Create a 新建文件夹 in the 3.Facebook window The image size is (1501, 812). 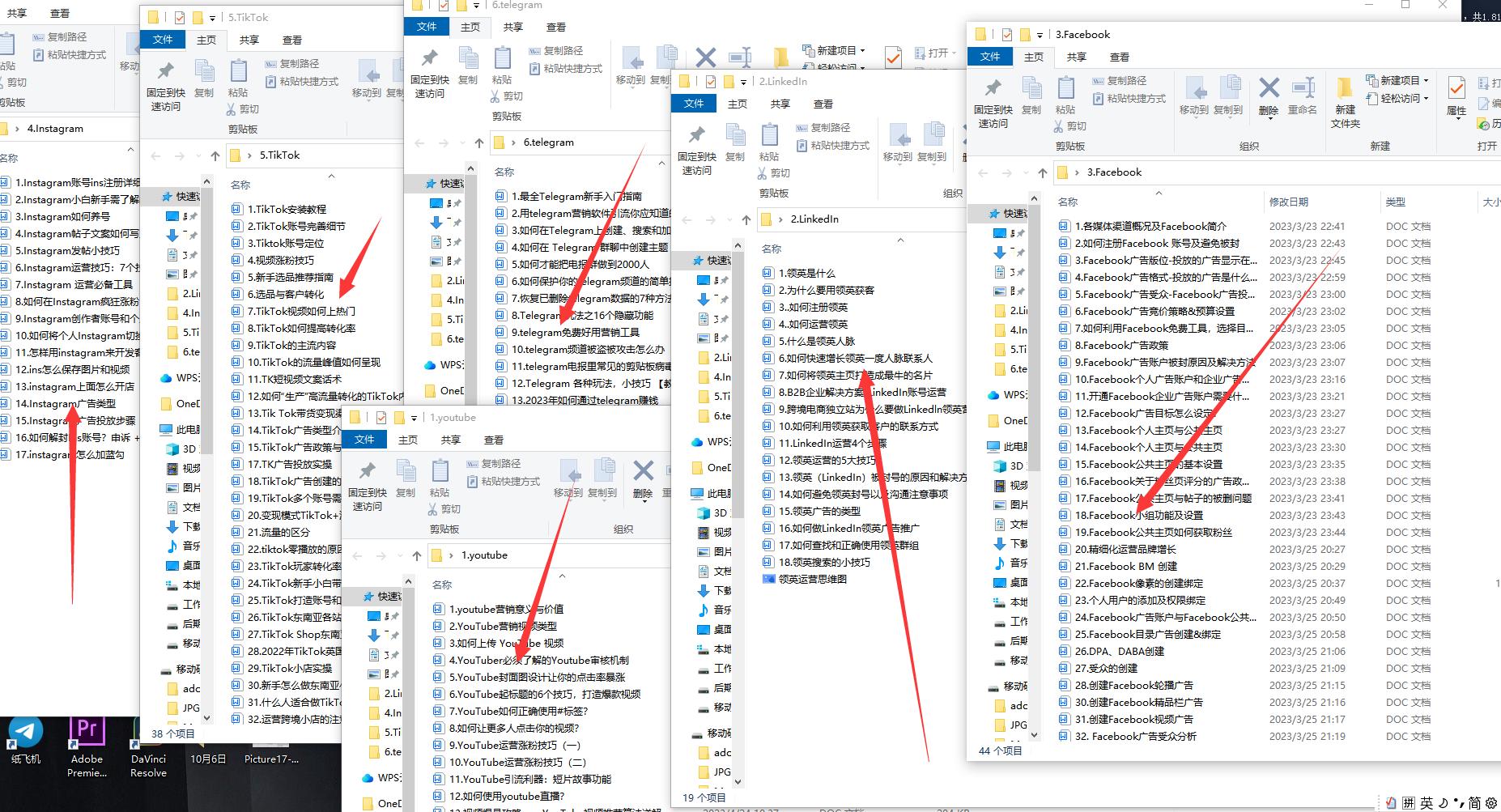[1345, 103]
